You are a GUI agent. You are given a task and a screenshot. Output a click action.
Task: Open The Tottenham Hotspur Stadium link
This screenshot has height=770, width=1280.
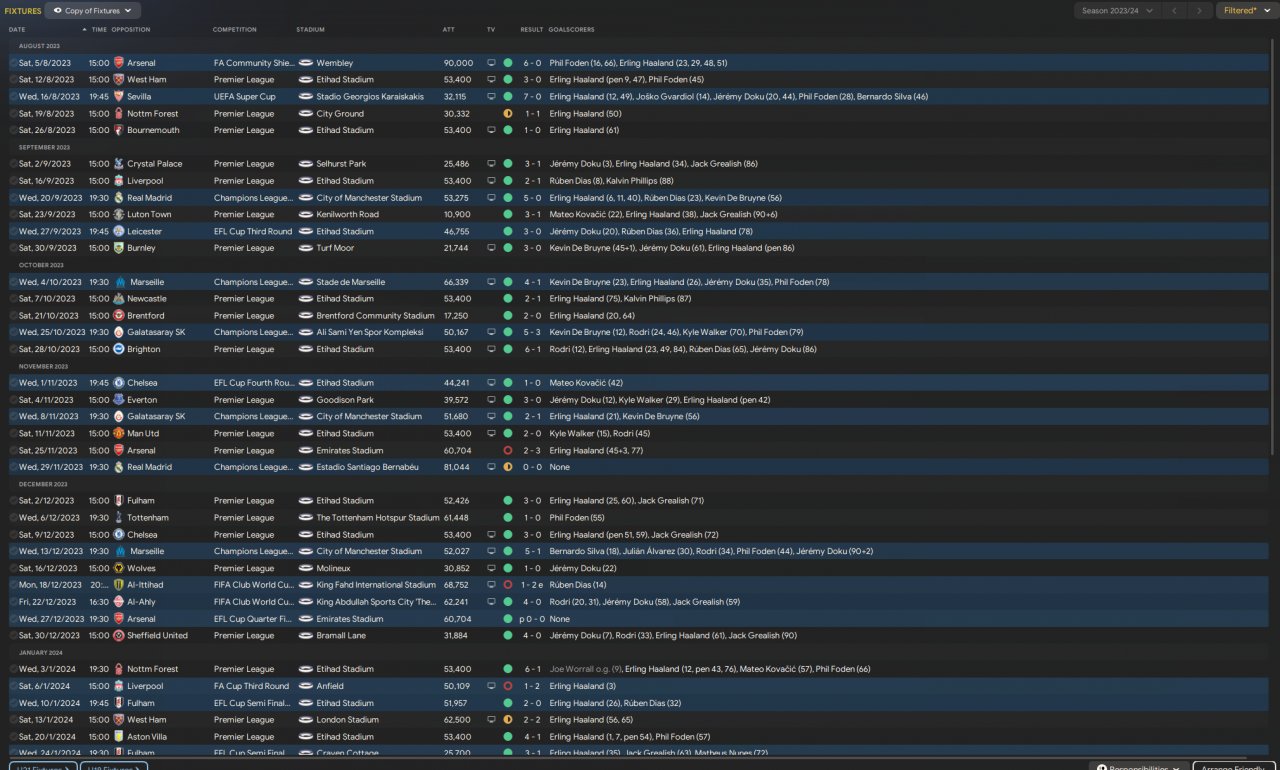[x=378, y=518]
